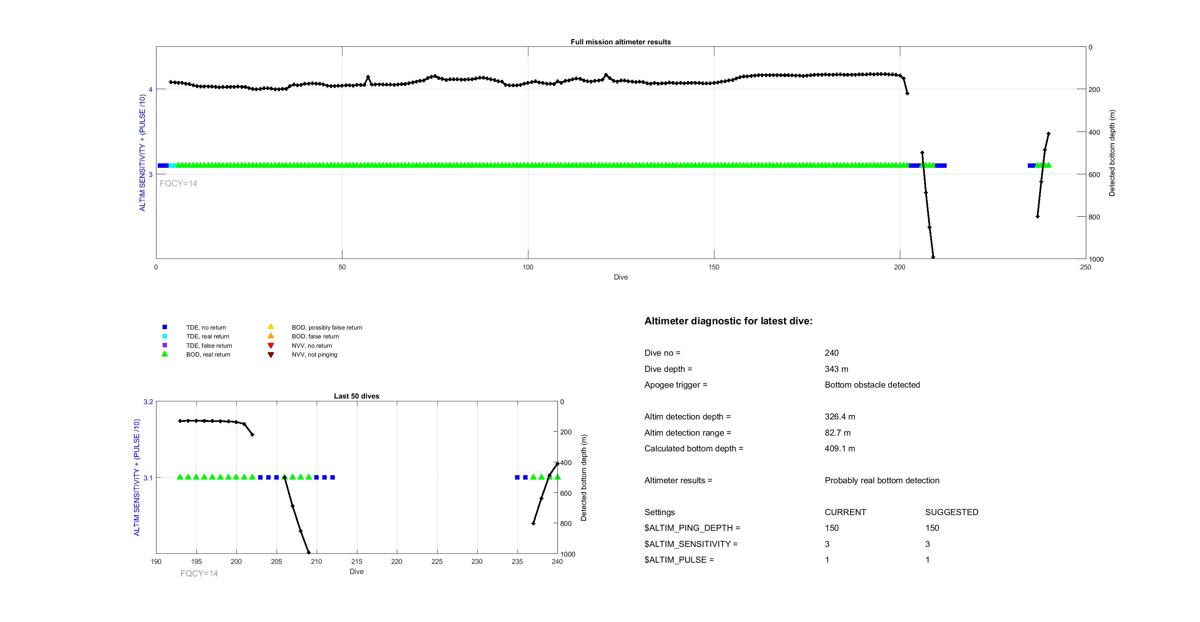Viewport: 1200px width, 622px height.
Task: Click the yellow triangle marker for BOD, possibly false return
Action: 270,327
